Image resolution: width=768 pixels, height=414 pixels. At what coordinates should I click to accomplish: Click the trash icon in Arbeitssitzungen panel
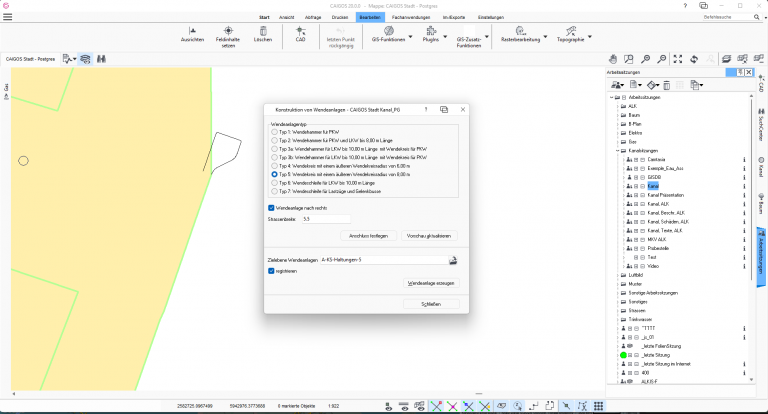click(x=667, y=85)
